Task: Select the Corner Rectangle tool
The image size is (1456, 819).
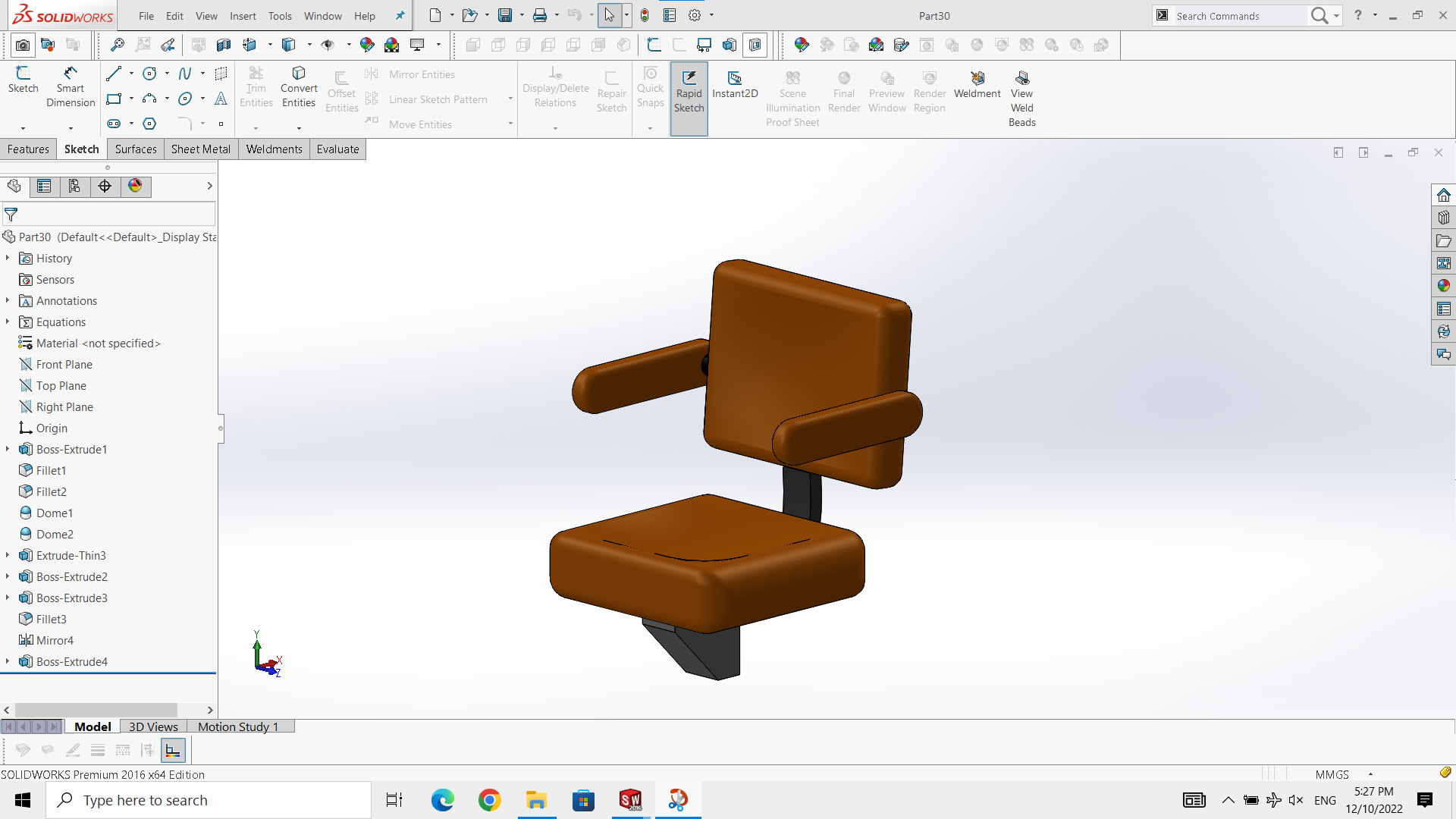Action: click(x=114, y=99)
